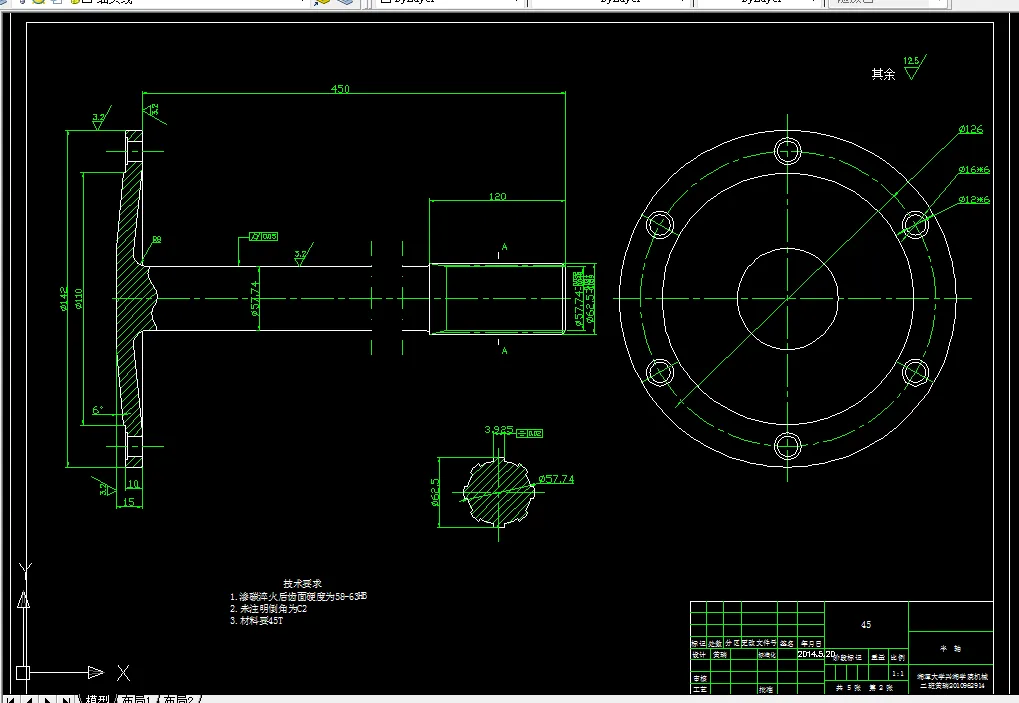
Task: Jump to the last layout tab arrow
Action: click(66, 700)
